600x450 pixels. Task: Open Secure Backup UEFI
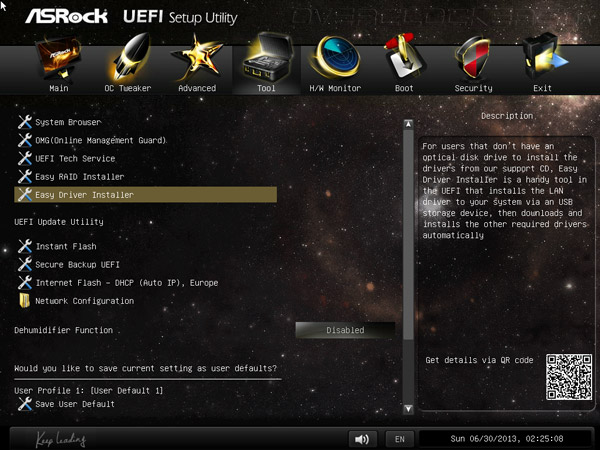[x=77, y=265]
